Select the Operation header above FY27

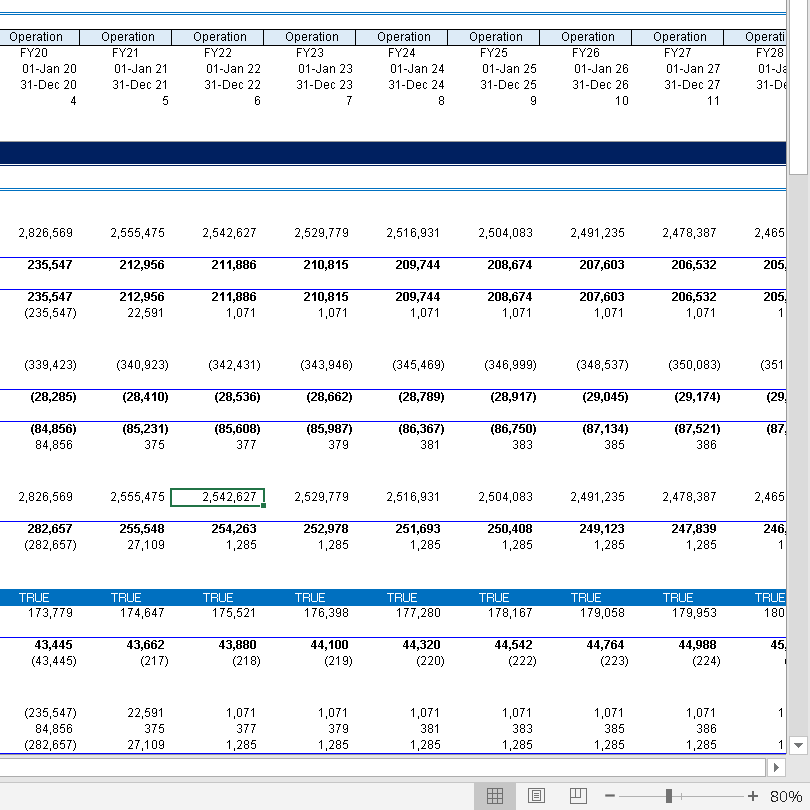[679, 37]
